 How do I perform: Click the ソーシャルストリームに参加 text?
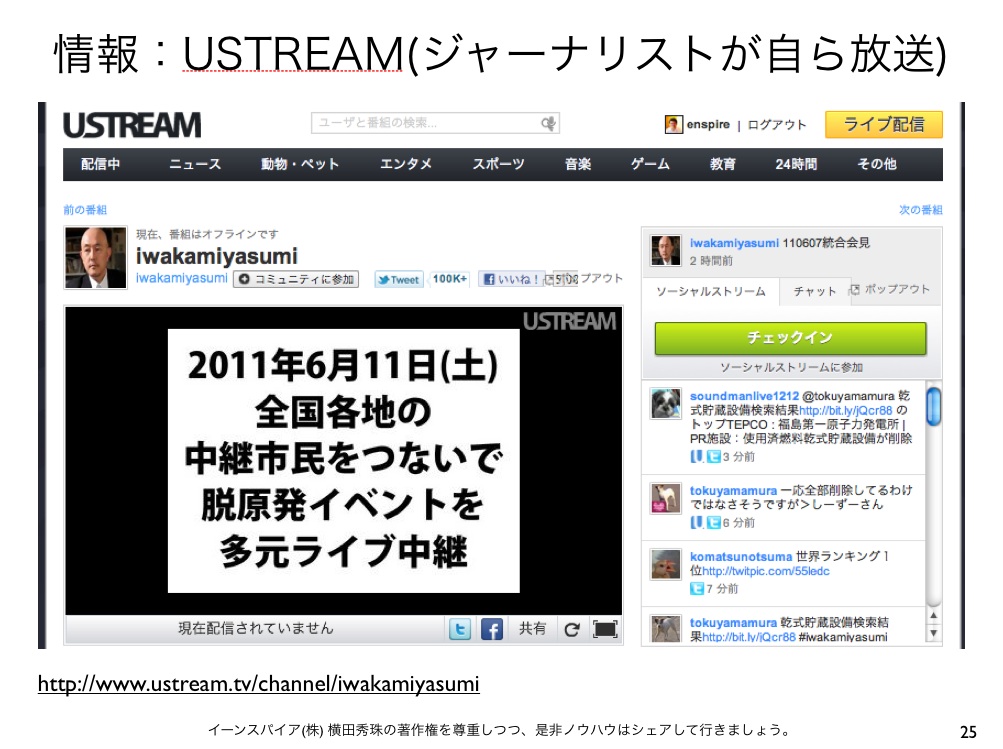click(x=791, y=368)
